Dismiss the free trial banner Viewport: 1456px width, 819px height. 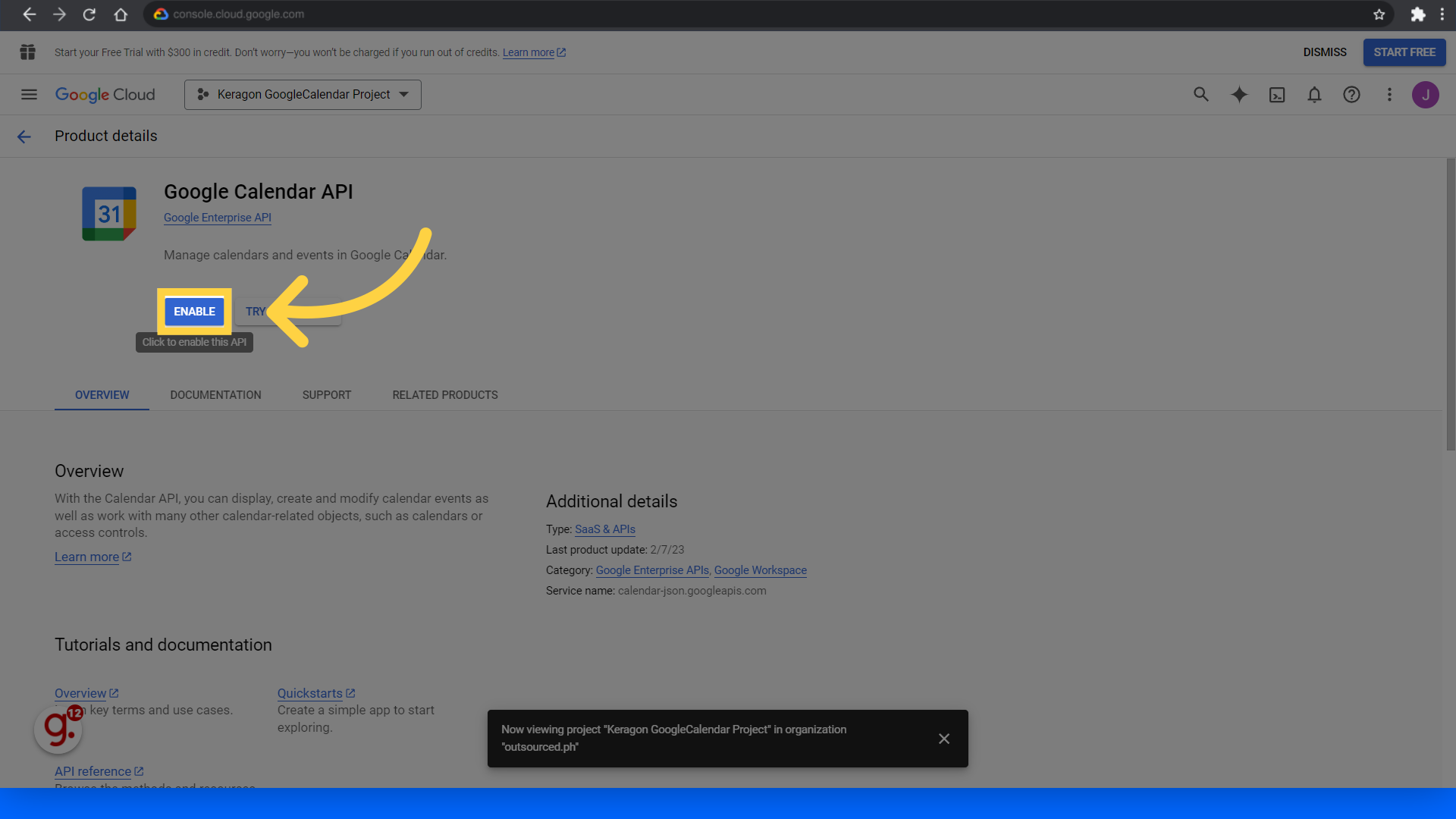click(x=1324, y=52)
